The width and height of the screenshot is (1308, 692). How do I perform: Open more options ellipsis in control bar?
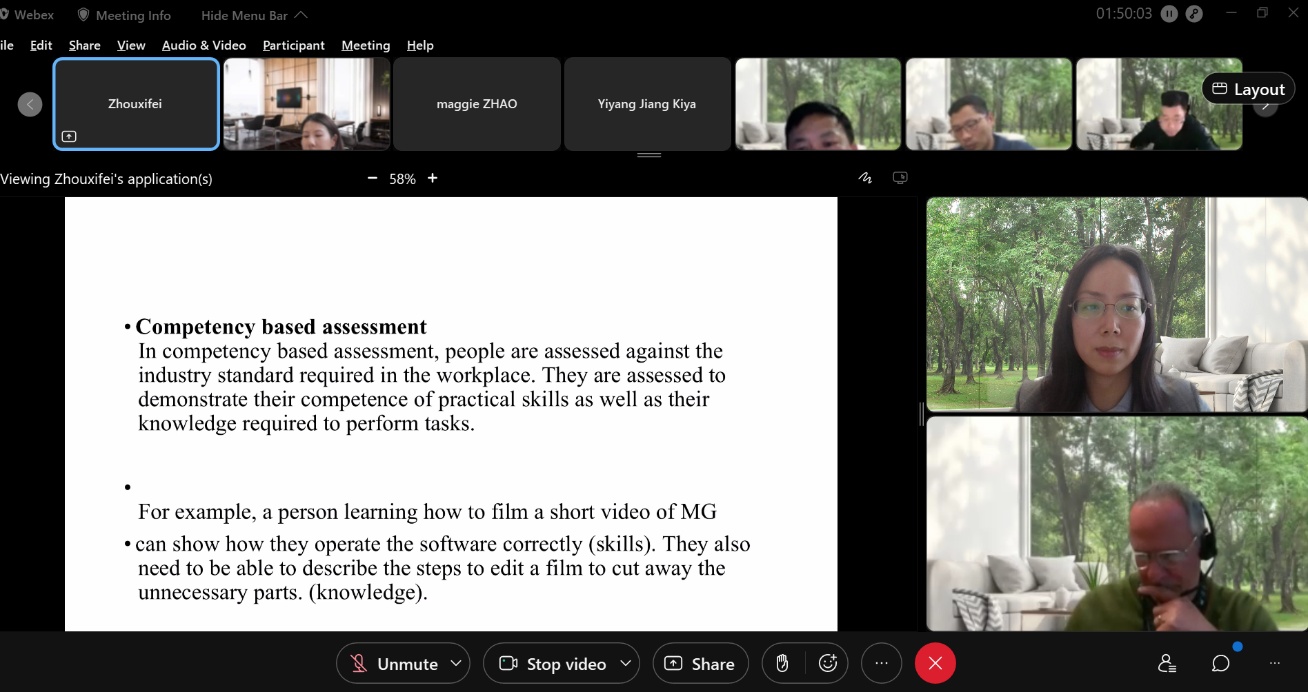(881, 664)
